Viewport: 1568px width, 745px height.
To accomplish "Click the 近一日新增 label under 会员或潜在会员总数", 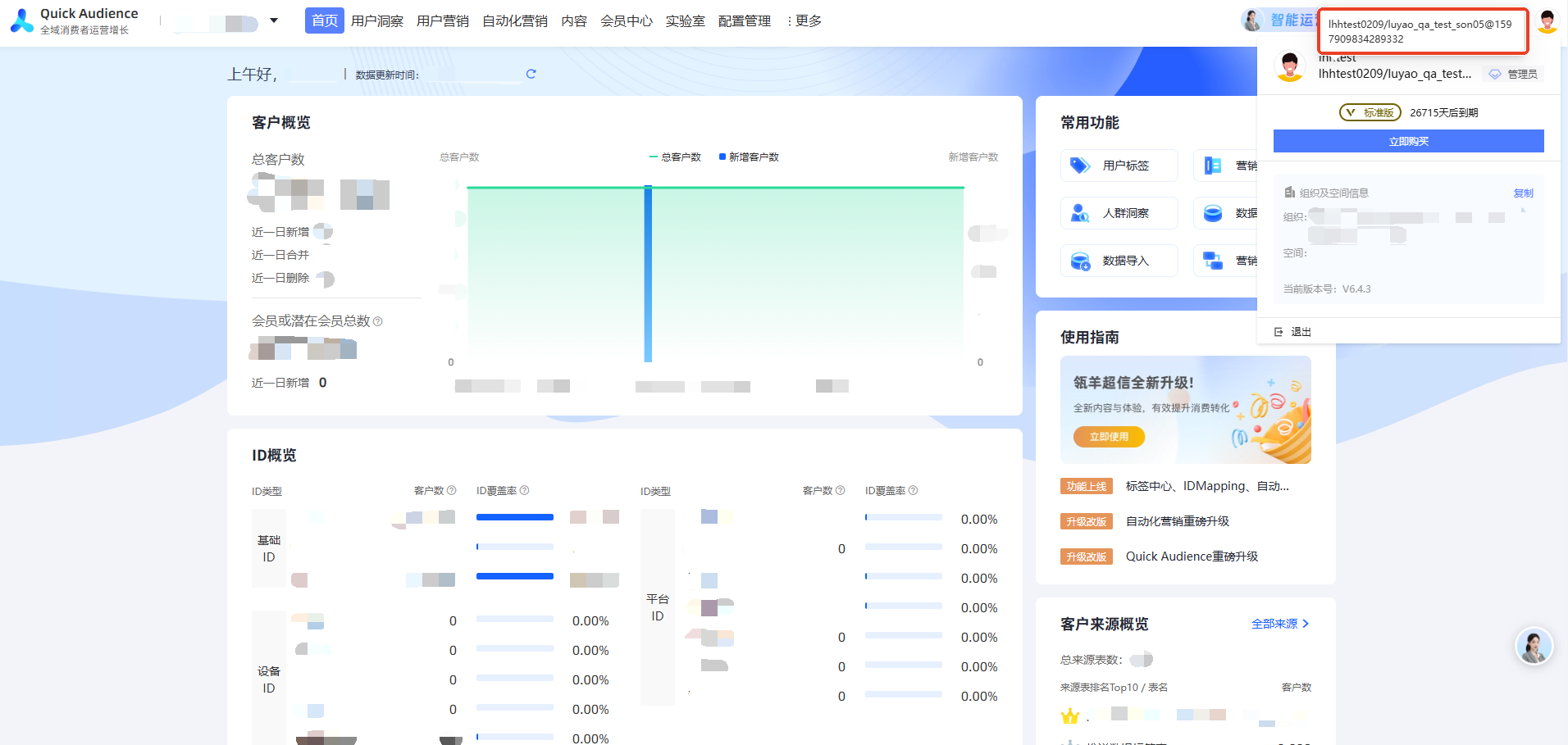I will [x=280, y=383].
